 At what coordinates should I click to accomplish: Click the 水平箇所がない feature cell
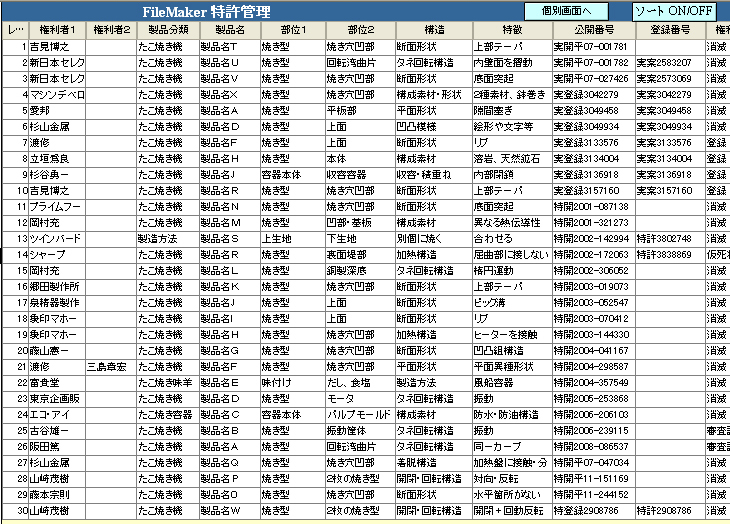(x=513, y=495)
